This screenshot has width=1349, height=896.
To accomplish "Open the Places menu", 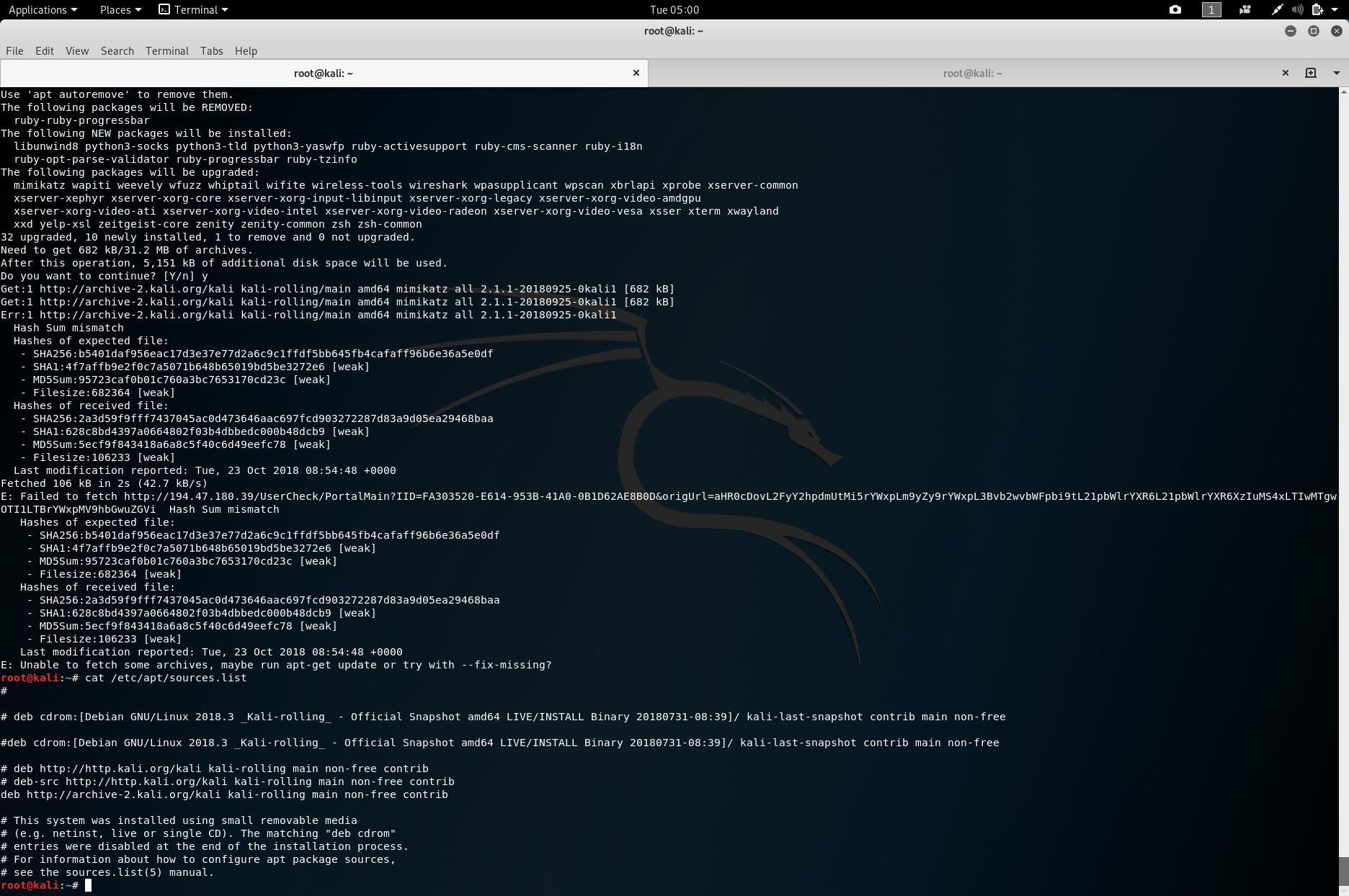I will point(120,9).
